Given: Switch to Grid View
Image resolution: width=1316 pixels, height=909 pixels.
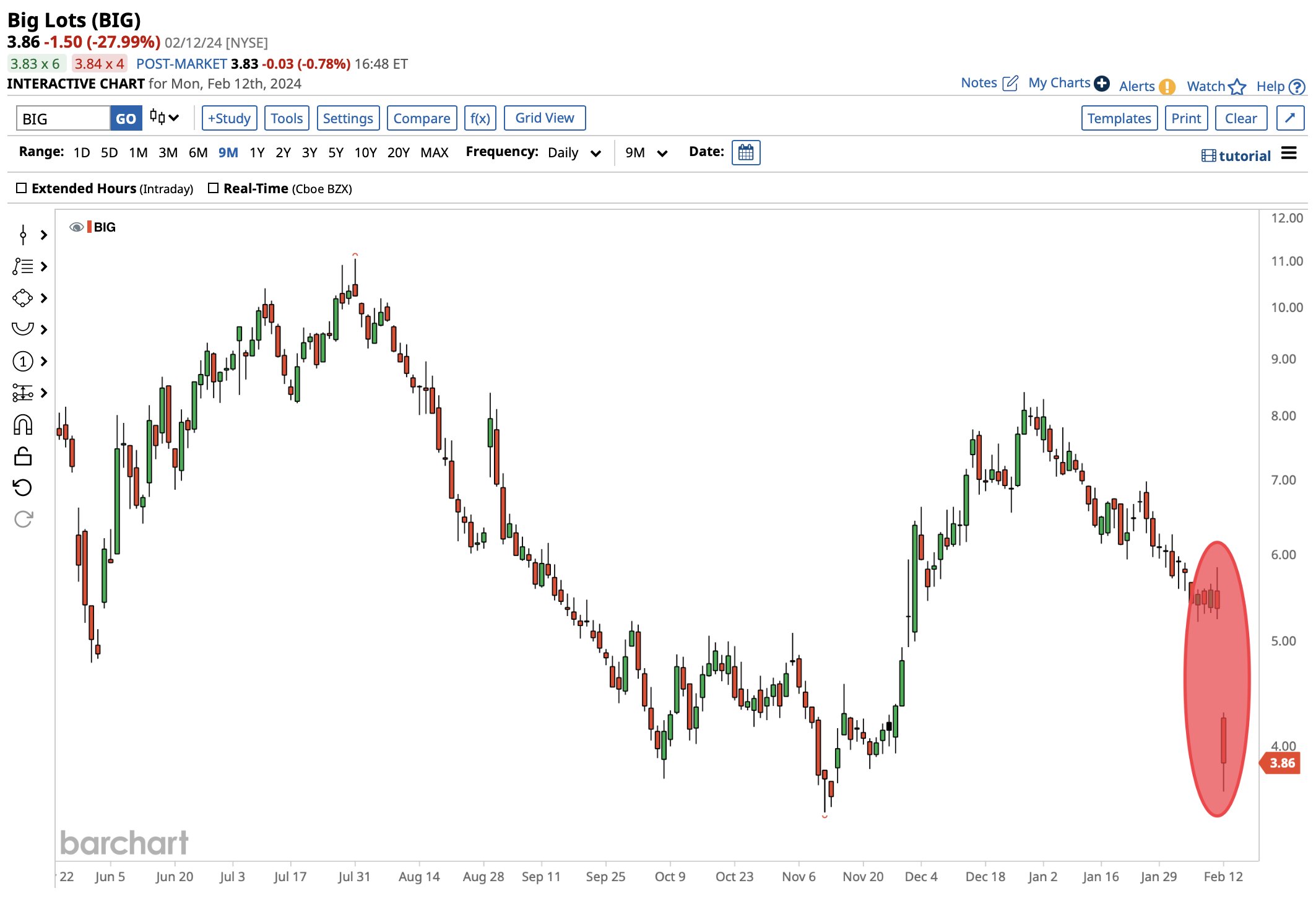Looking at the screenshot, I should click(x=545, y=118).
